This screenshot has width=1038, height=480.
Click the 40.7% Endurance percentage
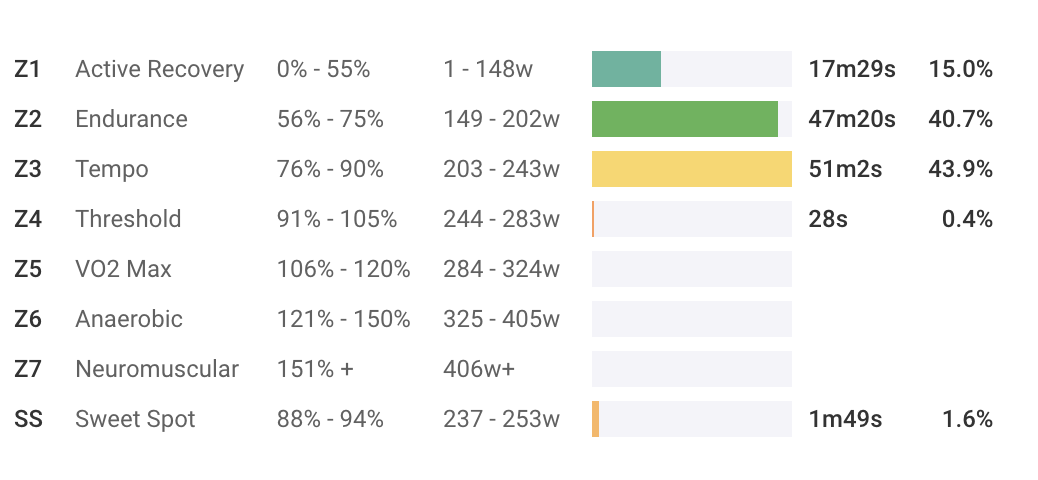pos(960,119)
